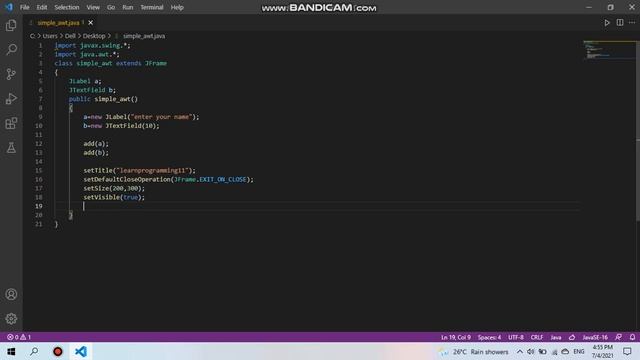
Task: Open the volume speaker tray icon
Action: 531,351
